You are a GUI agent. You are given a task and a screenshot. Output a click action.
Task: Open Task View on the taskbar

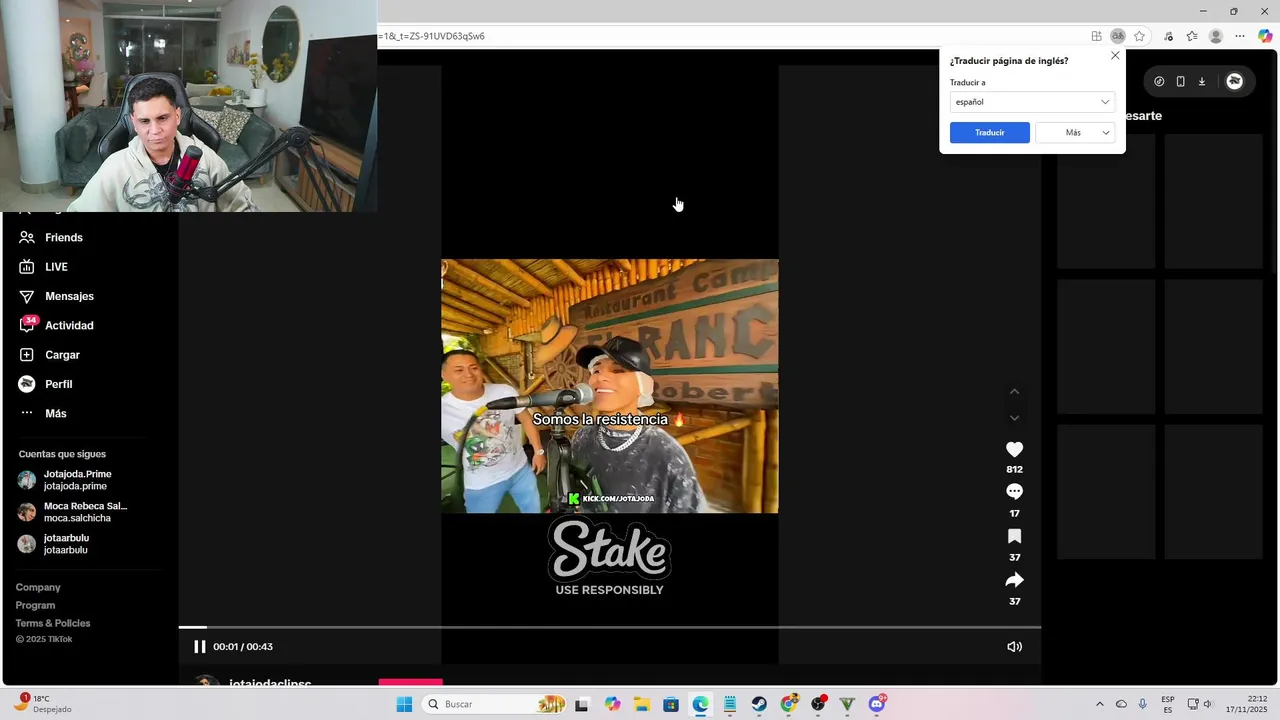[582, 704]
